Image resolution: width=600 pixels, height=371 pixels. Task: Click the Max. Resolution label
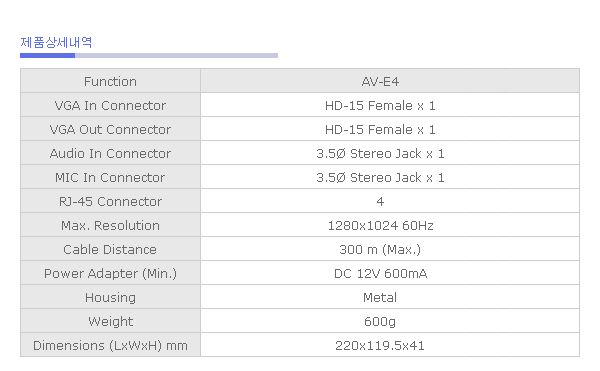pos(111,225)
